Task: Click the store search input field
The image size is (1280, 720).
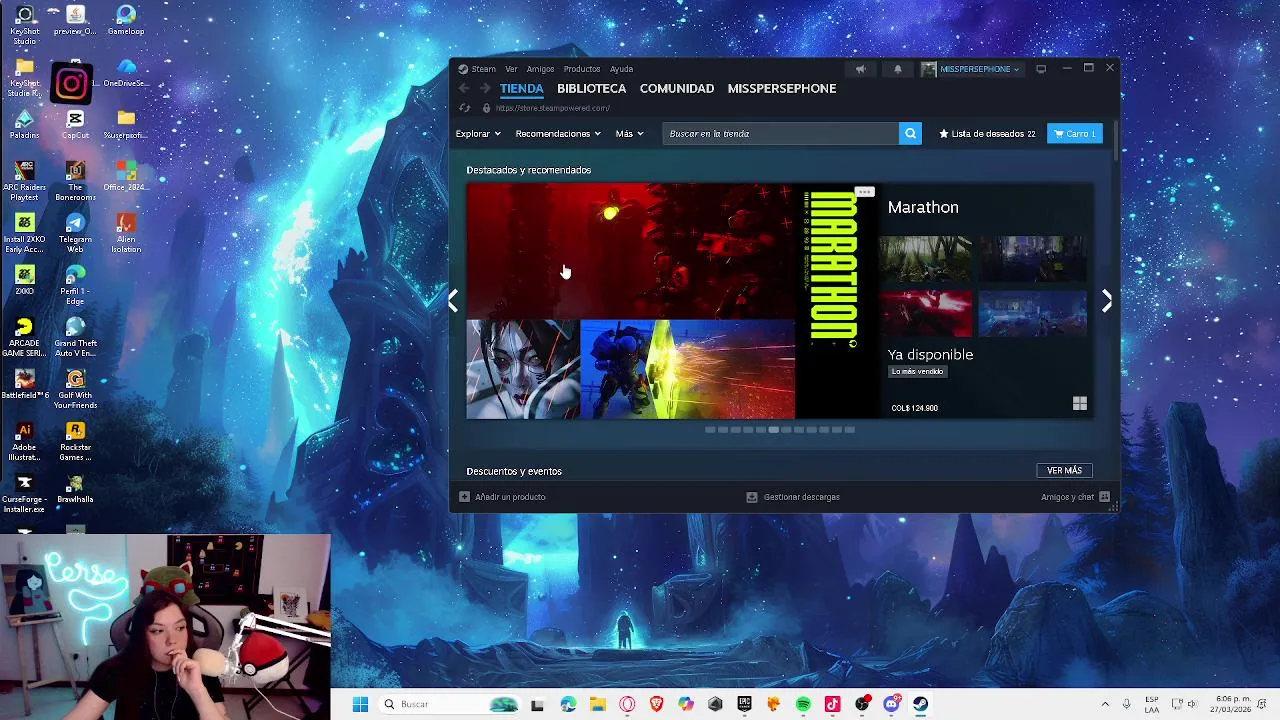Action: pos(781,134)
